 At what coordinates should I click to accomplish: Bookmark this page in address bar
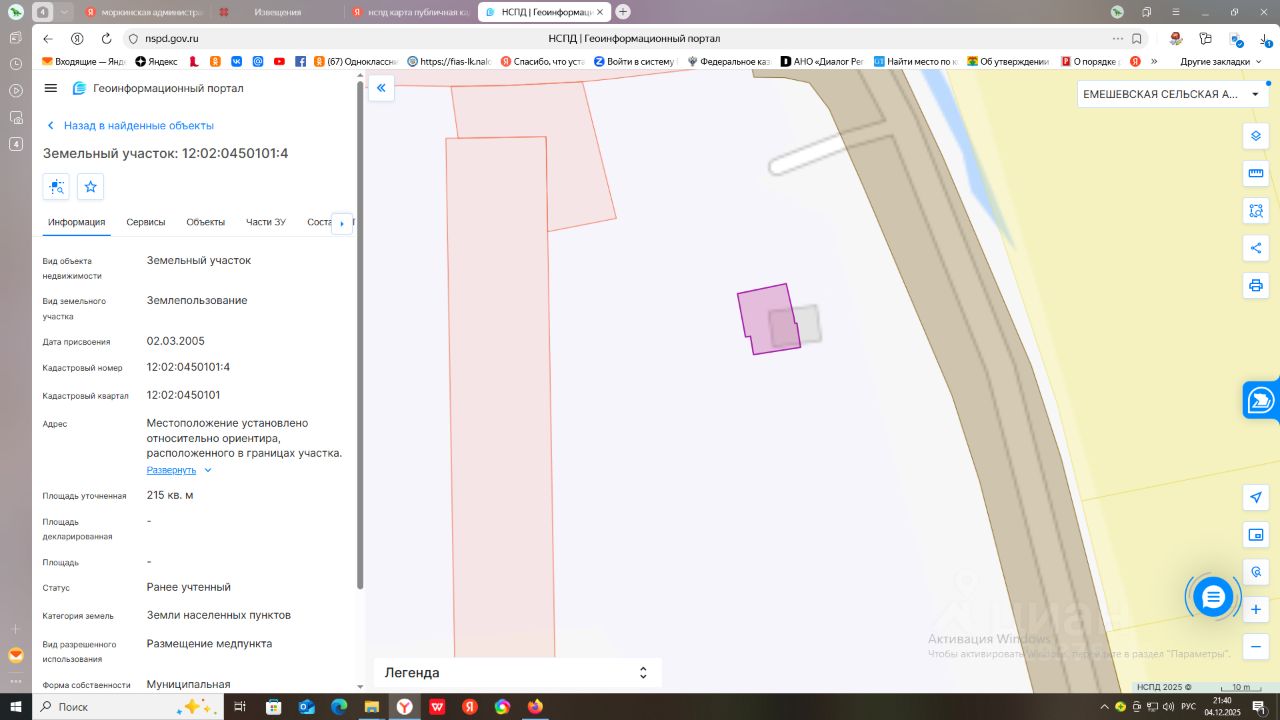coord(1137,39)
